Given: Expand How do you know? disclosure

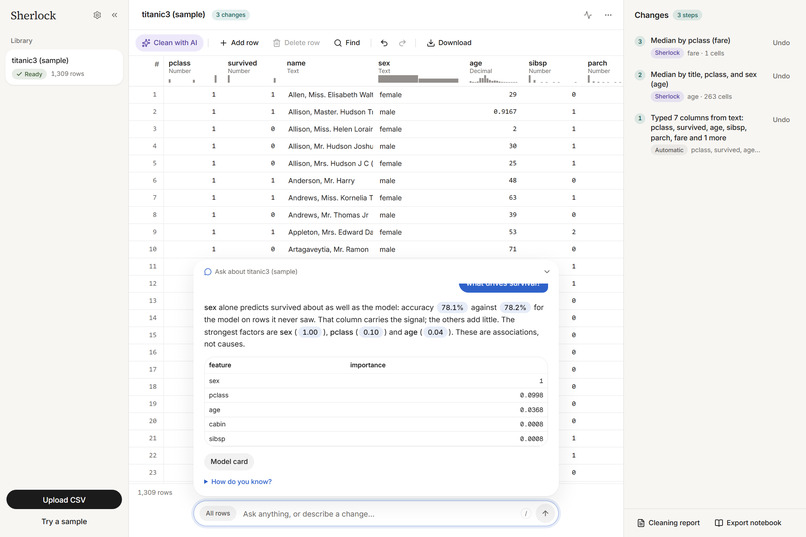Looking at the screenshot, I should click(237, 482).
